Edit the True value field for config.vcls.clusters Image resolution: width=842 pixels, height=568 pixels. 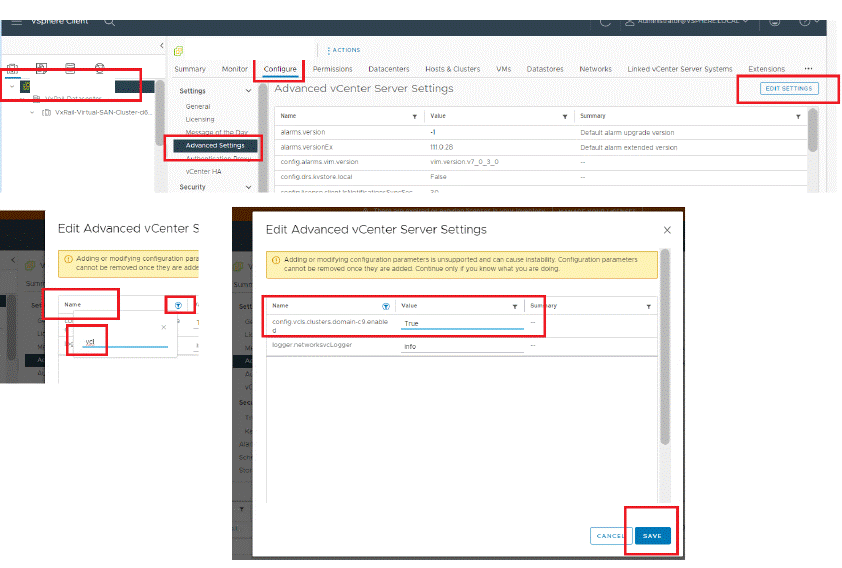462,324
